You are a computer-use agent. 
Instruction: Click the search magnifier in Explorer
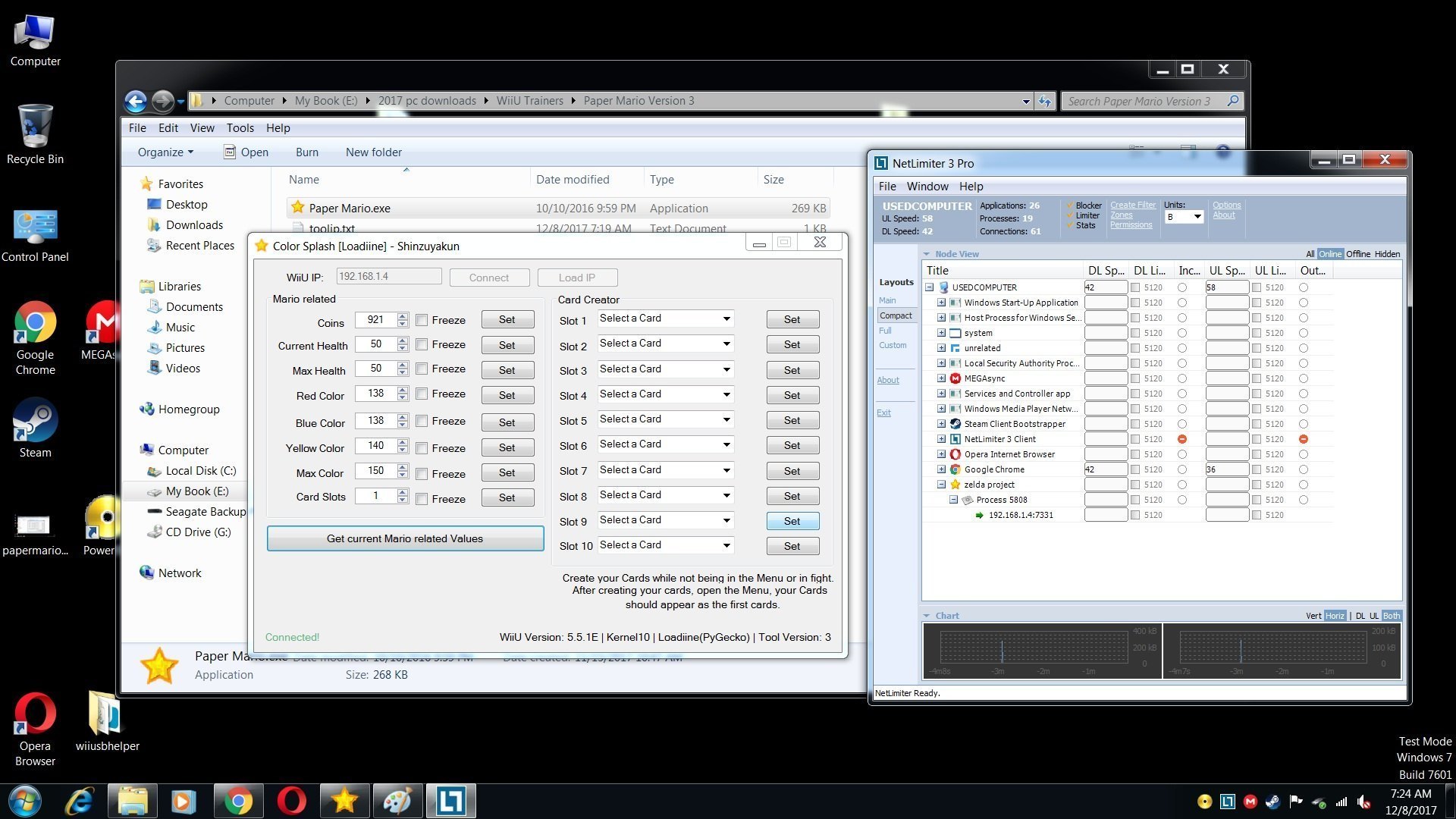point(1233,101)
